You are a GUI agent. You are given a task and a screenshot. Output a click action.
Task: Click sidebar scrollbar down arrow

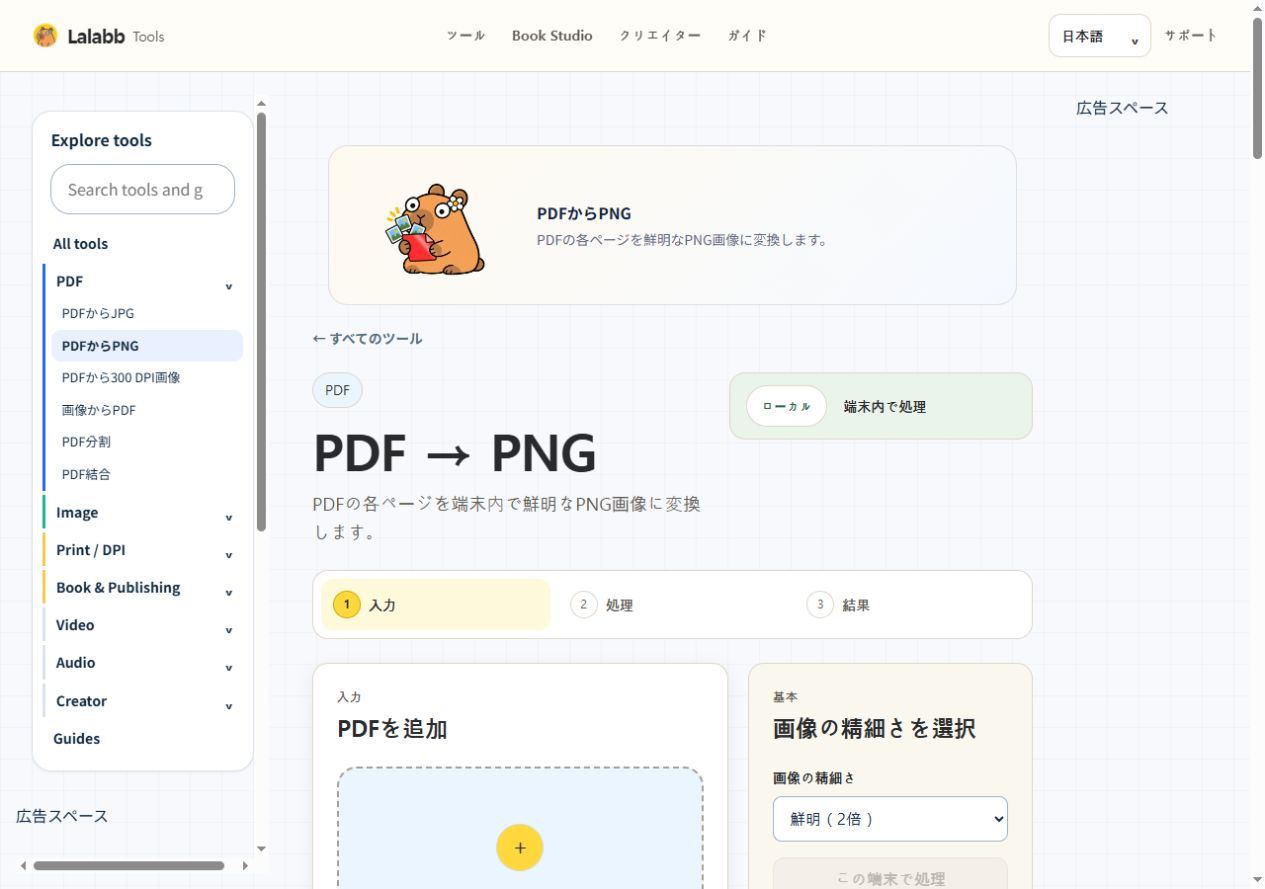click(x=261, y=849)
